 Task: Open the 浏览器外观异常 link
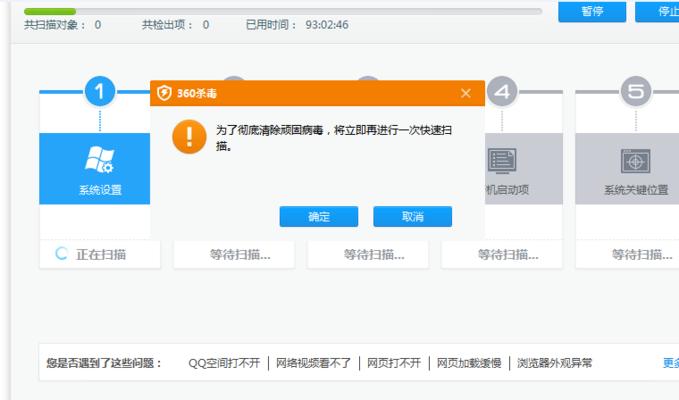(554, 363)
